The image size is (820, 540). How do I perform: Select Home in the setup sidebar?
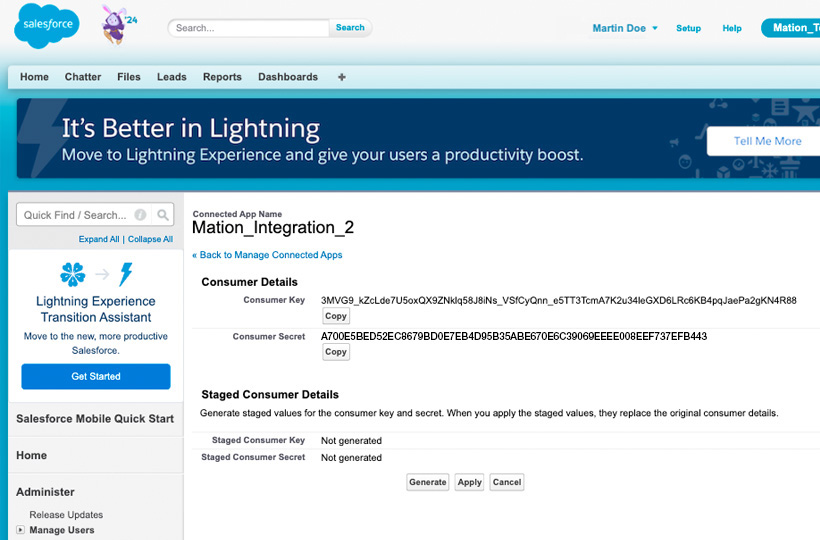click(x=31, y=455)
